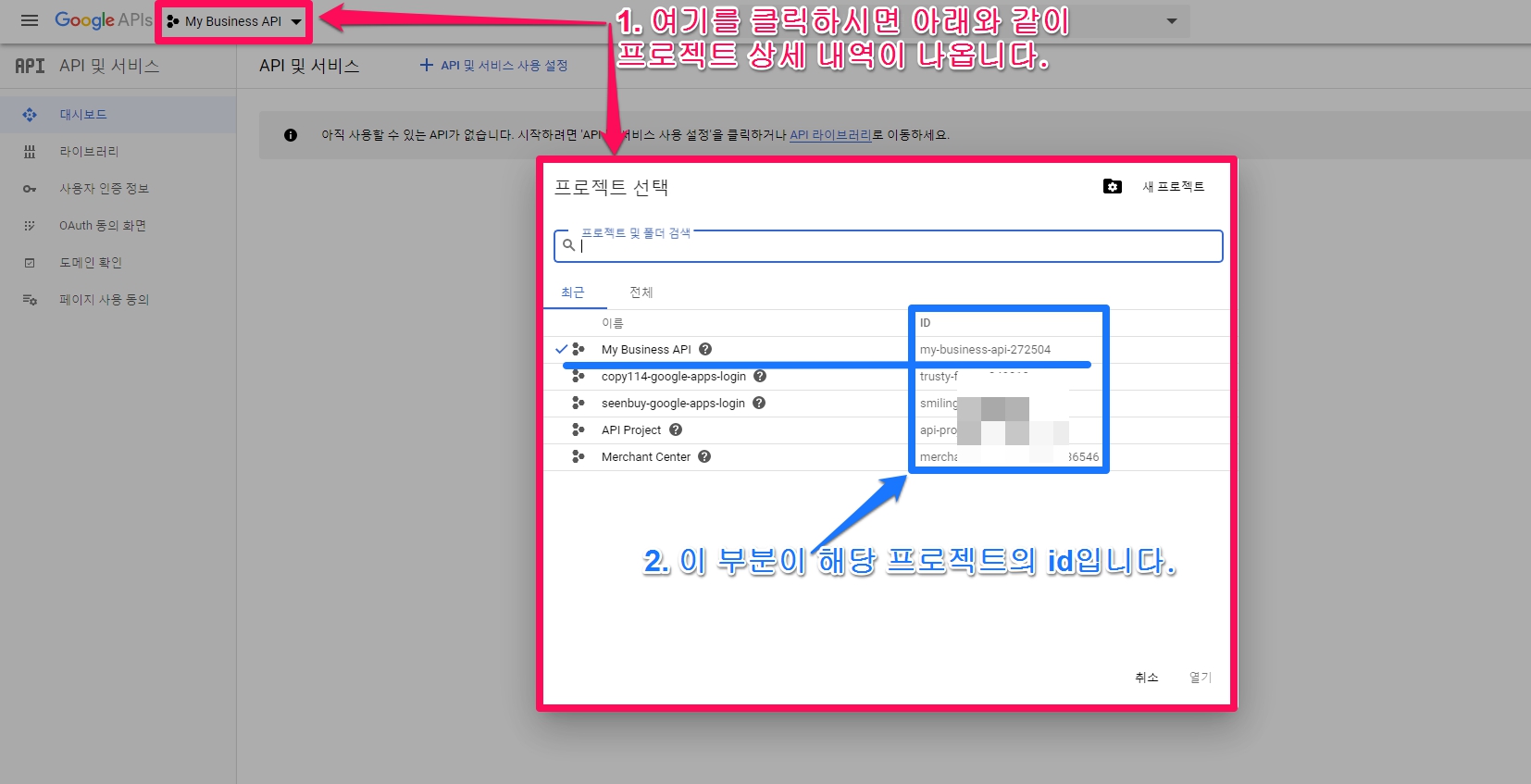Image resolution: width=1531 pixels, height=784 pixels.
Task: Click the credentials key icon
Action: click(x=30, y=189)
